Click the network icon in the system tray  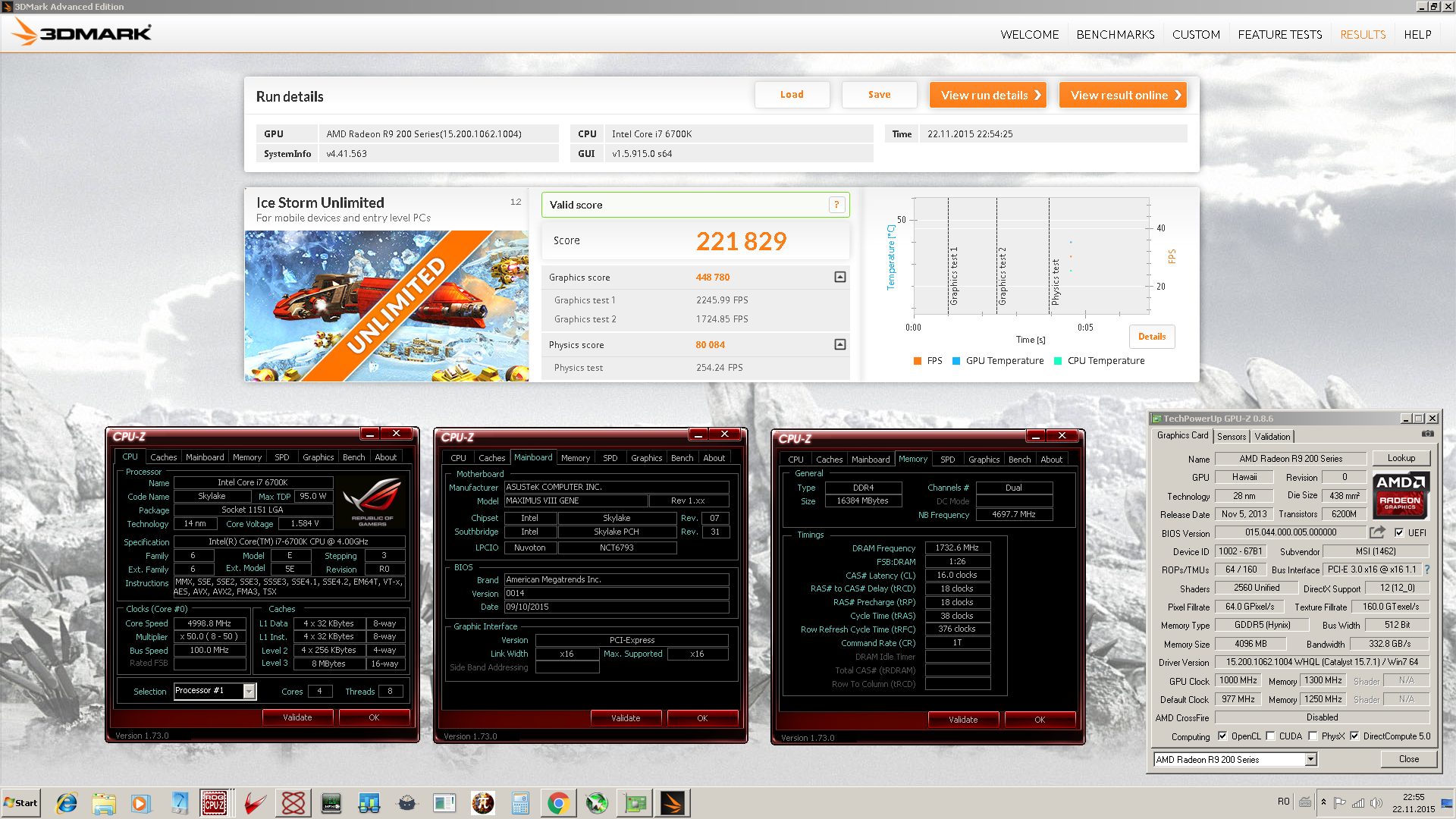tap(1358, 802)
